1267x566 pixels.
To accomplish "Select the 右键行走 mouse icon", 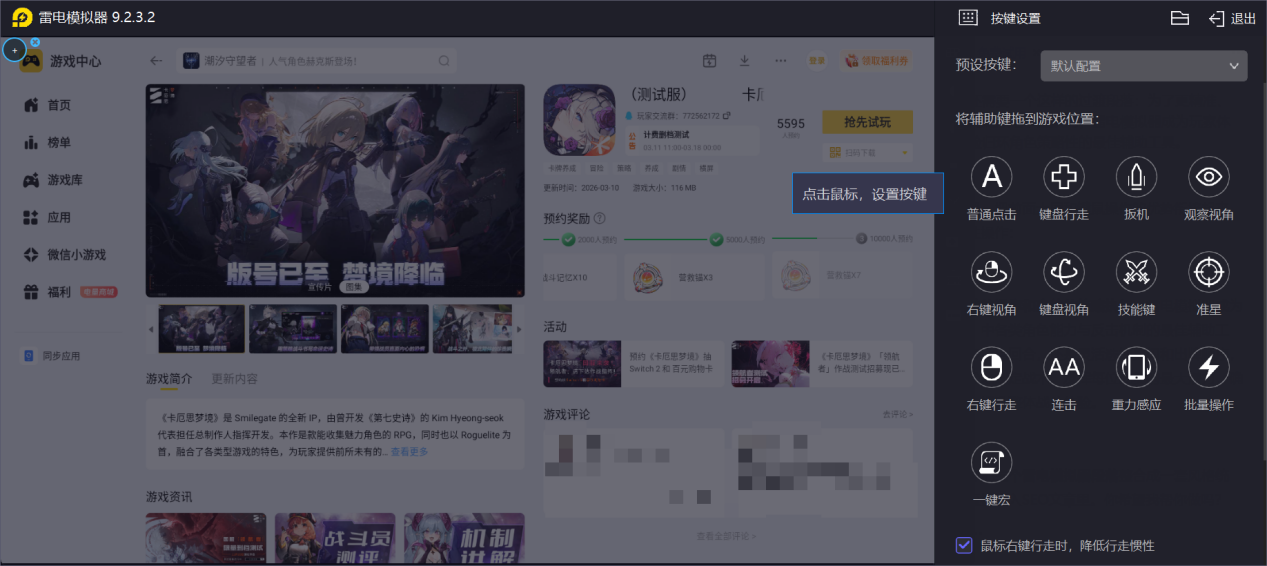I will (x=991, y=367).
